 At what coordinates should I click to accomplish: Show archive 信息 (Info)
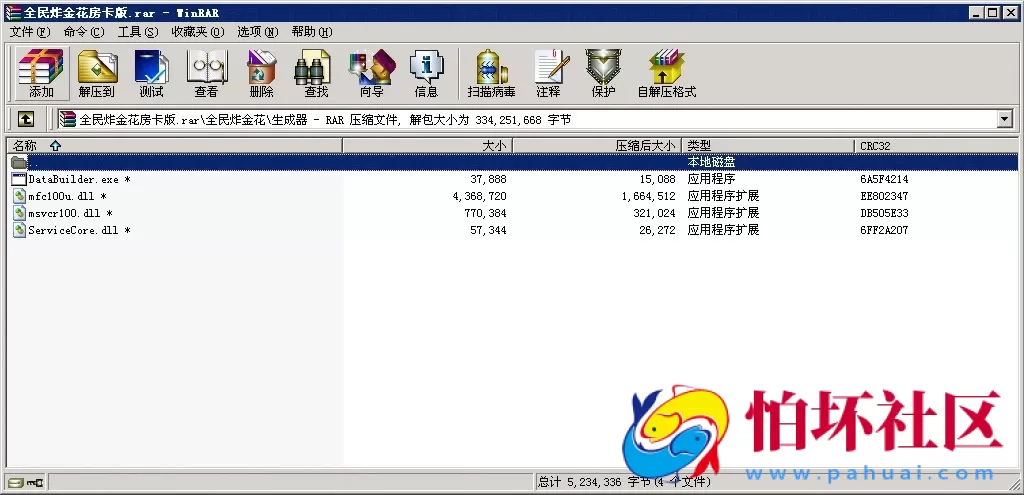click(426, 72)
